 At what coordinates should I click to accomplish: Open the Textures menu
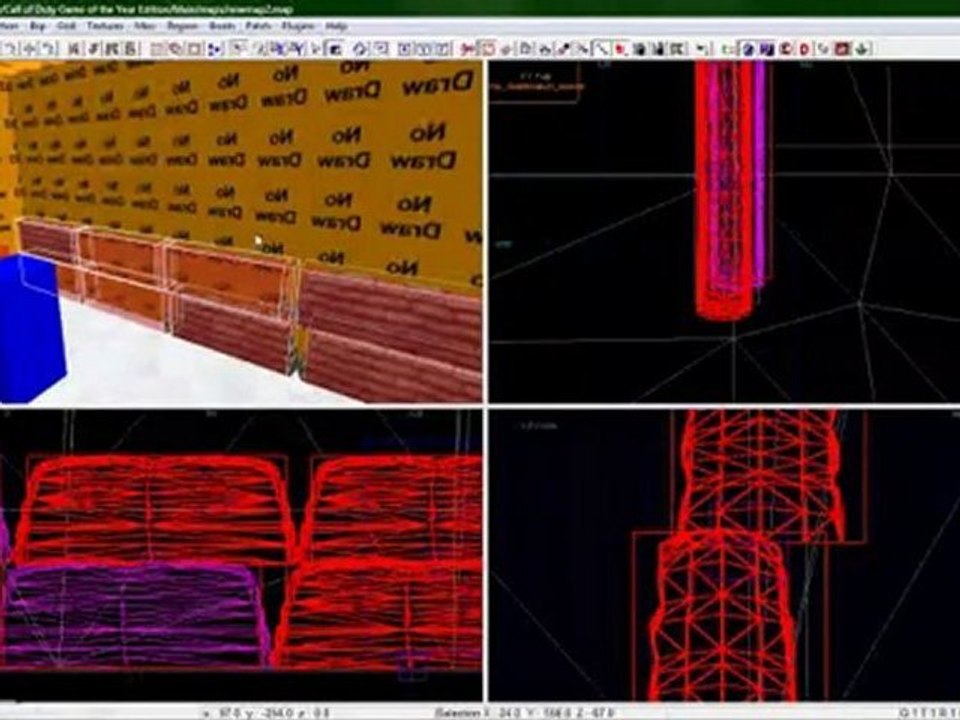tap(105, 26)
